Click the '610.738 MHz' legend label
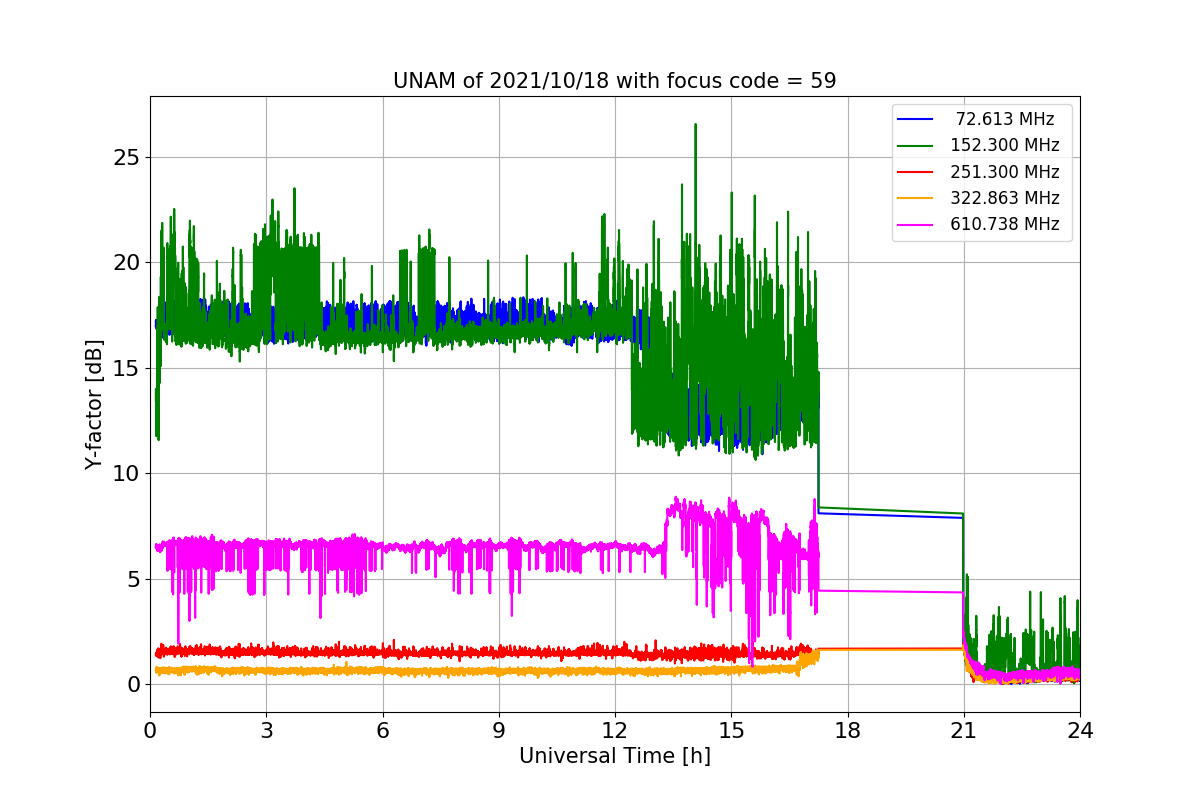This screenshot has height=800, width=1200. tap(1005, 224)
